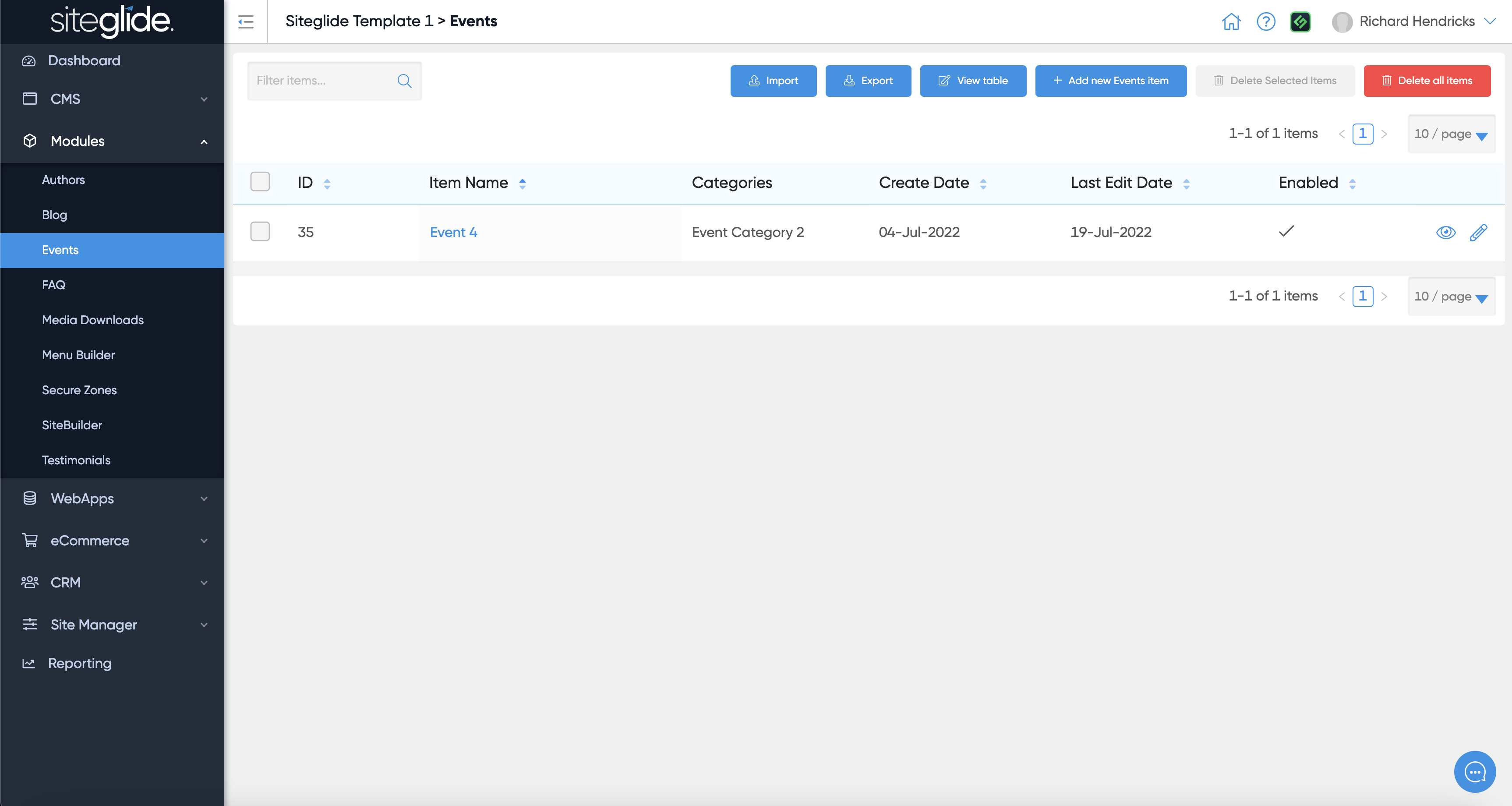Click the search magnifier icon in filter
Screen dimensions: 1512x806
404,81
